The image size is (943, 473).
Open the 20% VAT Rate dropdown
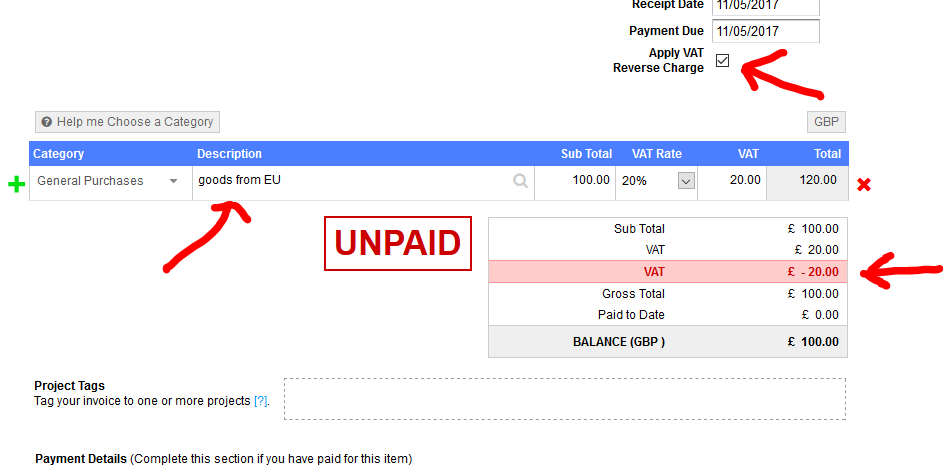[x=686, y=181]
